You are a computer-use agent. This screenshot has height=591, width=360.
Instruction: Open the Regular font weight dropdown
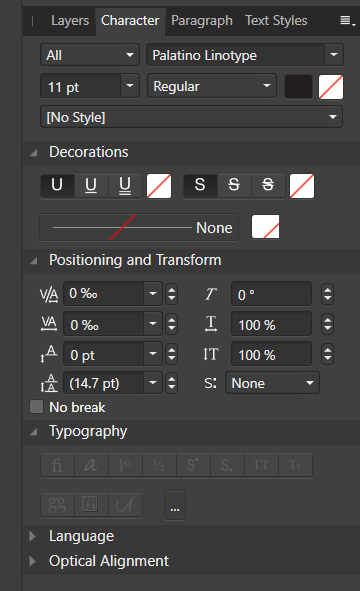coord(212,86)
